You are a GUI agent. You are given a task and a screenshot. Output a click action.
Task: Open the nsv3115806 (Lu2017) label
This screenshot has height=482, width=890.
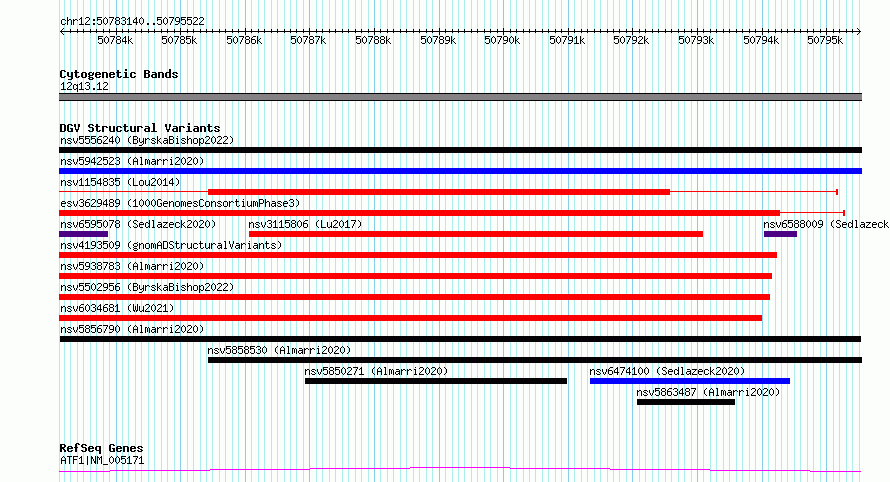tap(305, 224)
